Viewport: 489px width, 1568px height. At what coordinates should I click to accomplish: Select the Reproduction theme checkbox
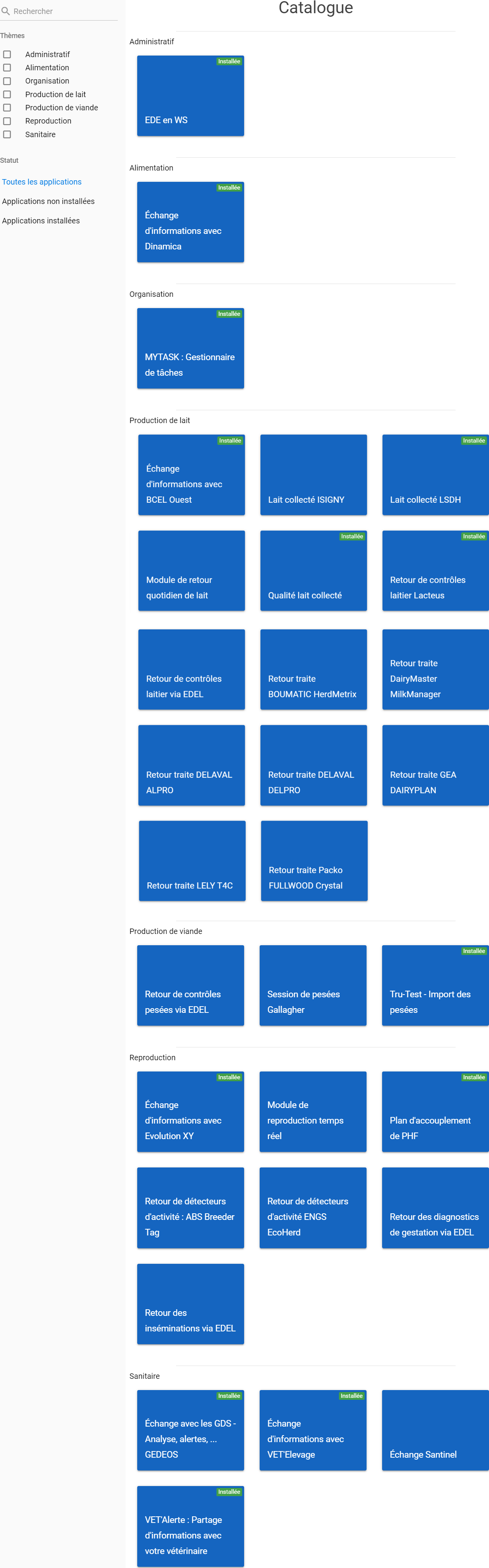pos(7,121)
